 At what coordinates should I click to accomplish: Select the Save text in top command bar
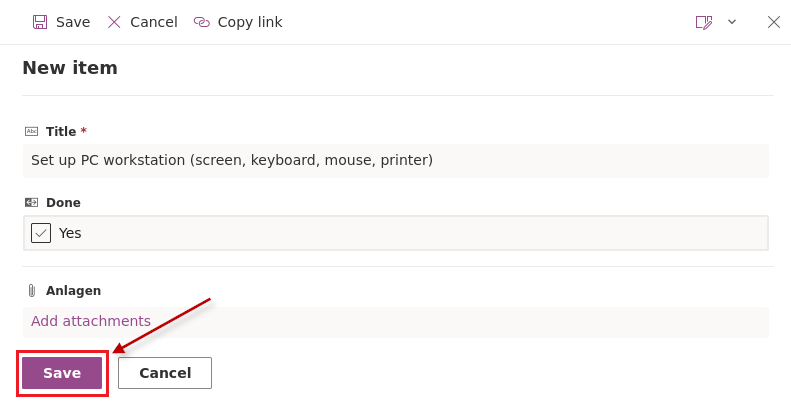point(73,22)
